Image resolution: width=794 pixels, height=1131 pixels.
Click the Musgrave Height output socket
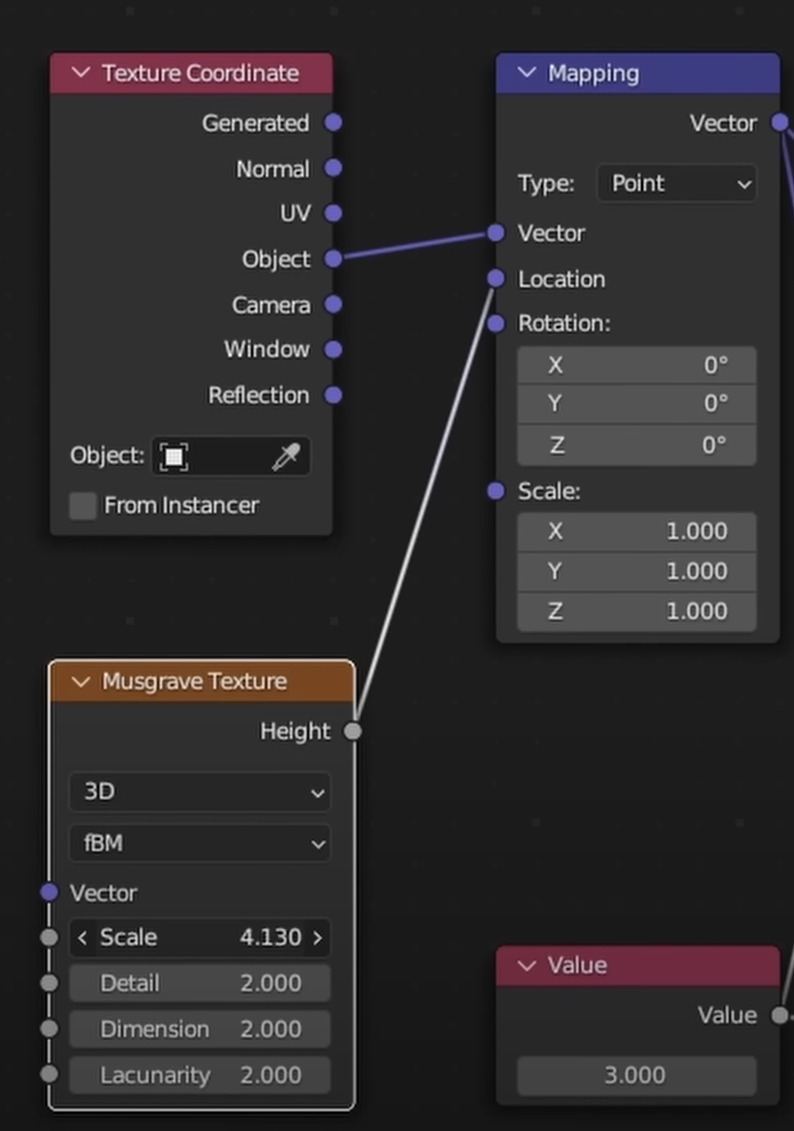pyautogui.click(x=352, y=731)
